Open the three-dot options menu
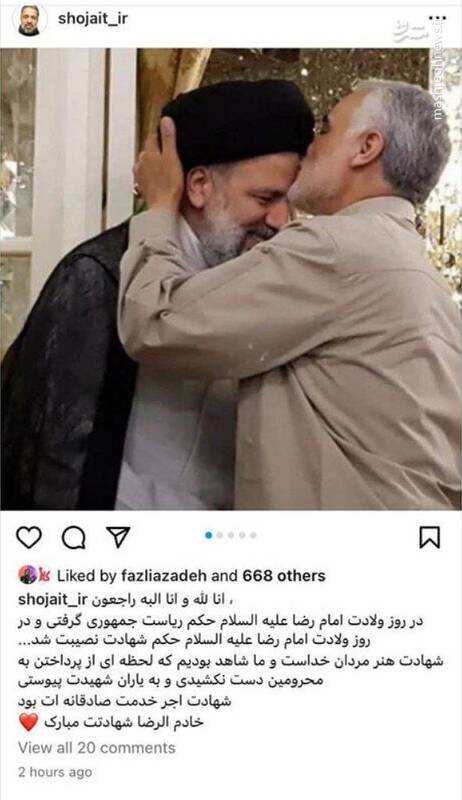 click(437, 18)
